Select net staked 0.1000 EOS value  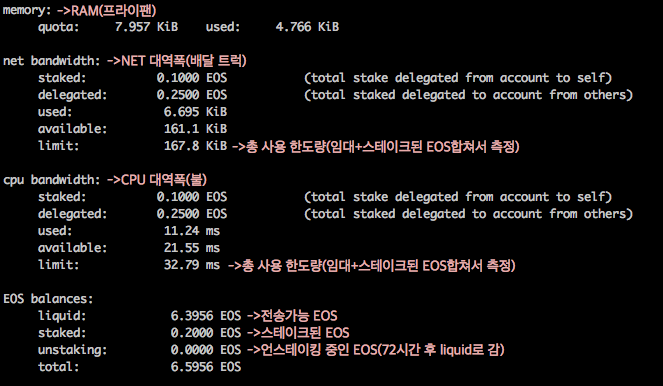[x=192, y=78]
